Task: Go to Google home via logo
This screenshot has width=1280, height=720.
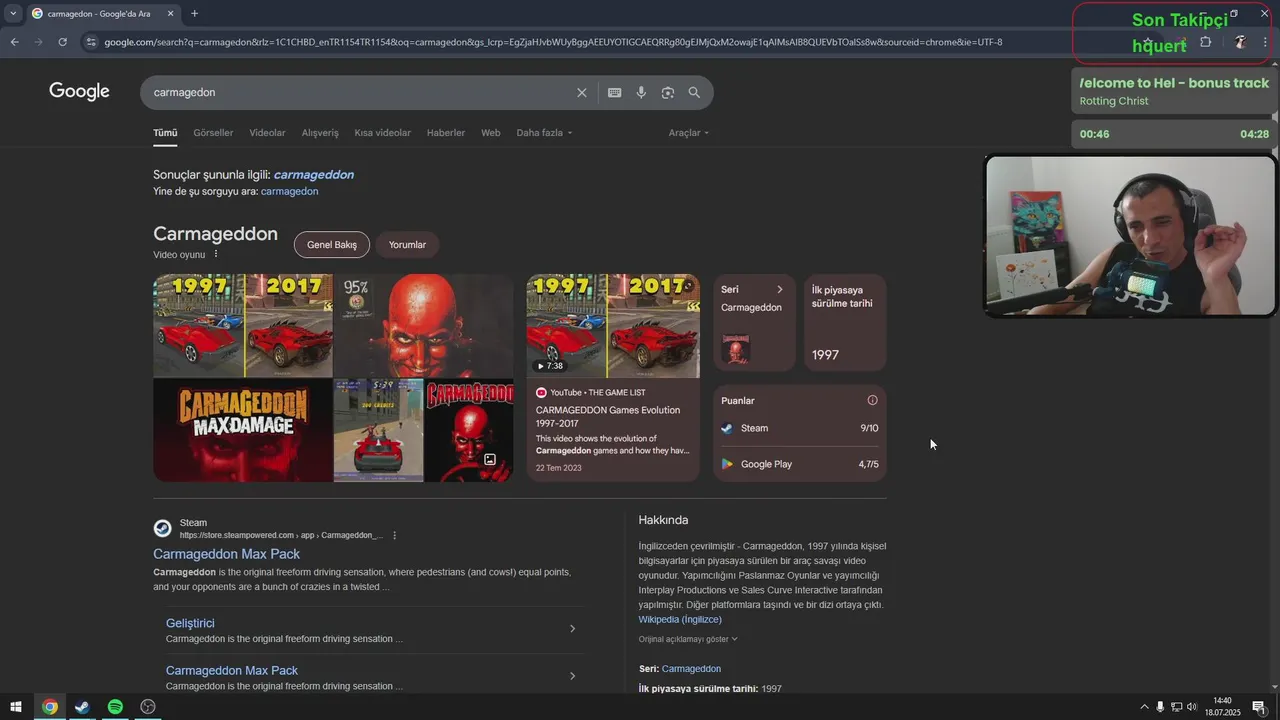Action: coord(79,92)
